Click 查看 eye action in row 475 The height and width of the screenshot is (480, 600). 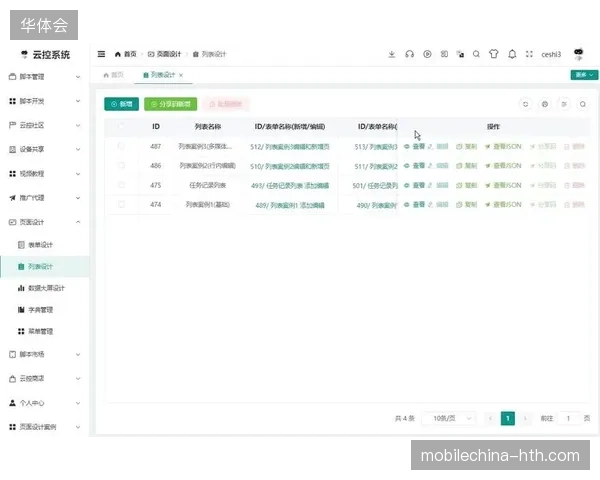pos(415,185)
